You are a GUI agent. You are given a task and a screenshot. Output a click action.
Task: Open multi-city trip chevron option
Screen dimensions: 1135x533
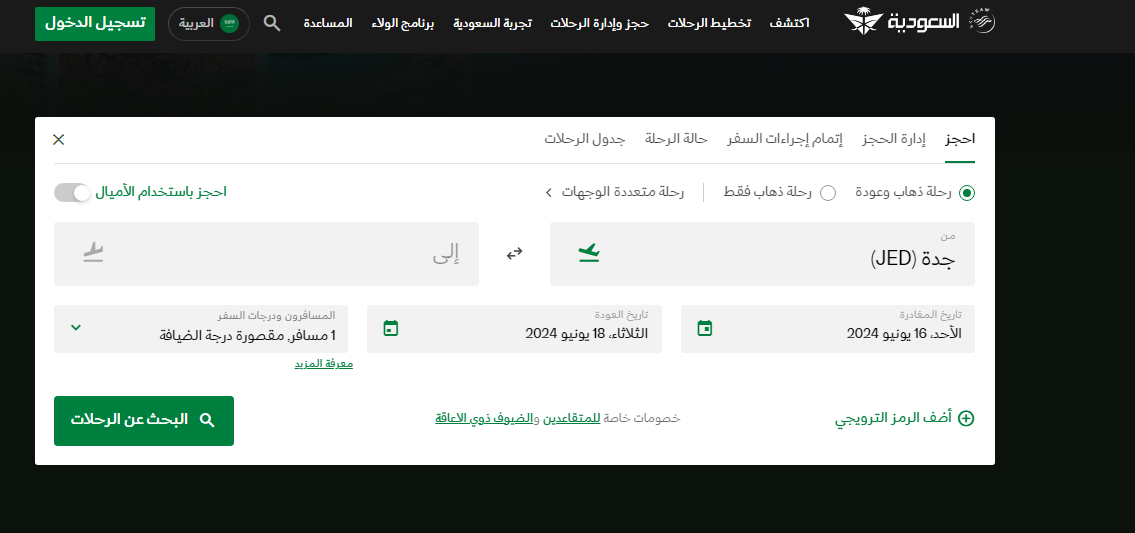[549, 193]
